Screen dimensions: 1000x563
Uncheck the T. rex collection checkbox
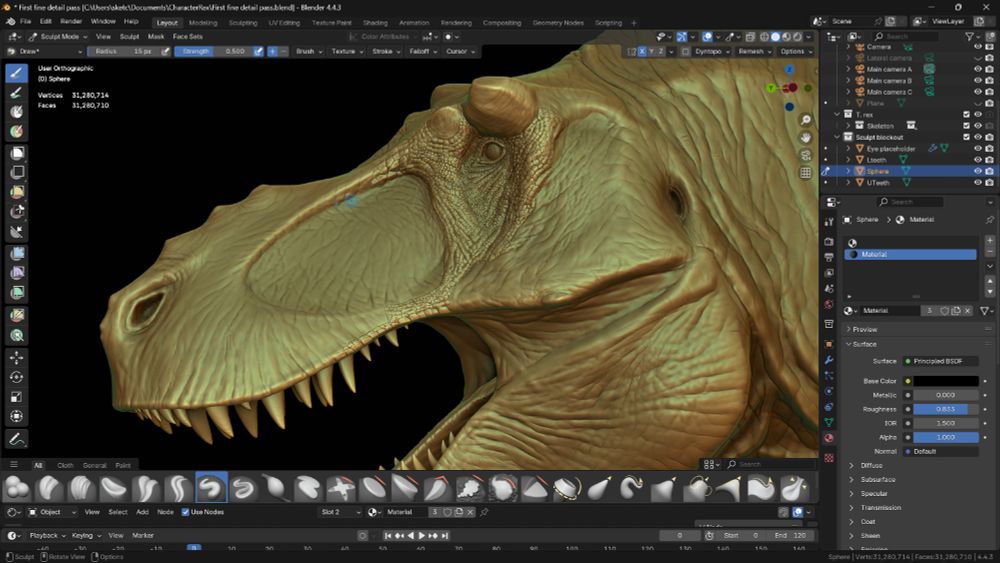click(x=966, y=115)
